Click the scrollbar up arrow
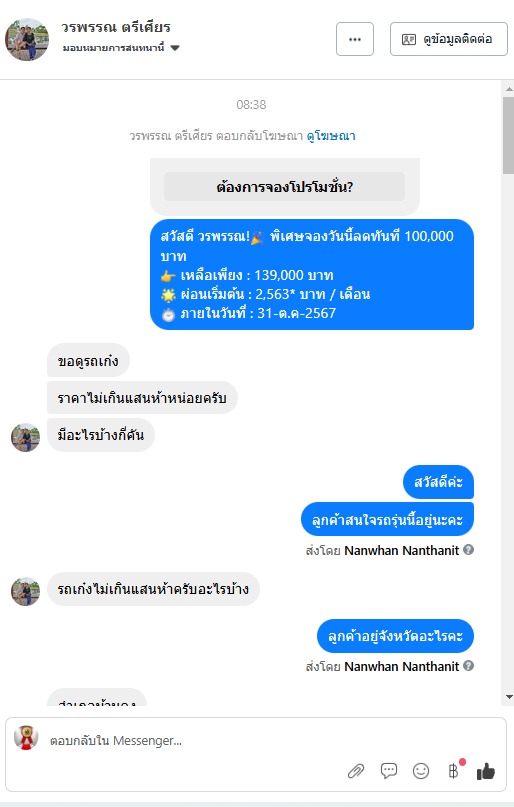The height and width of the screenshot is (807, 514). (x=509, y=89)
